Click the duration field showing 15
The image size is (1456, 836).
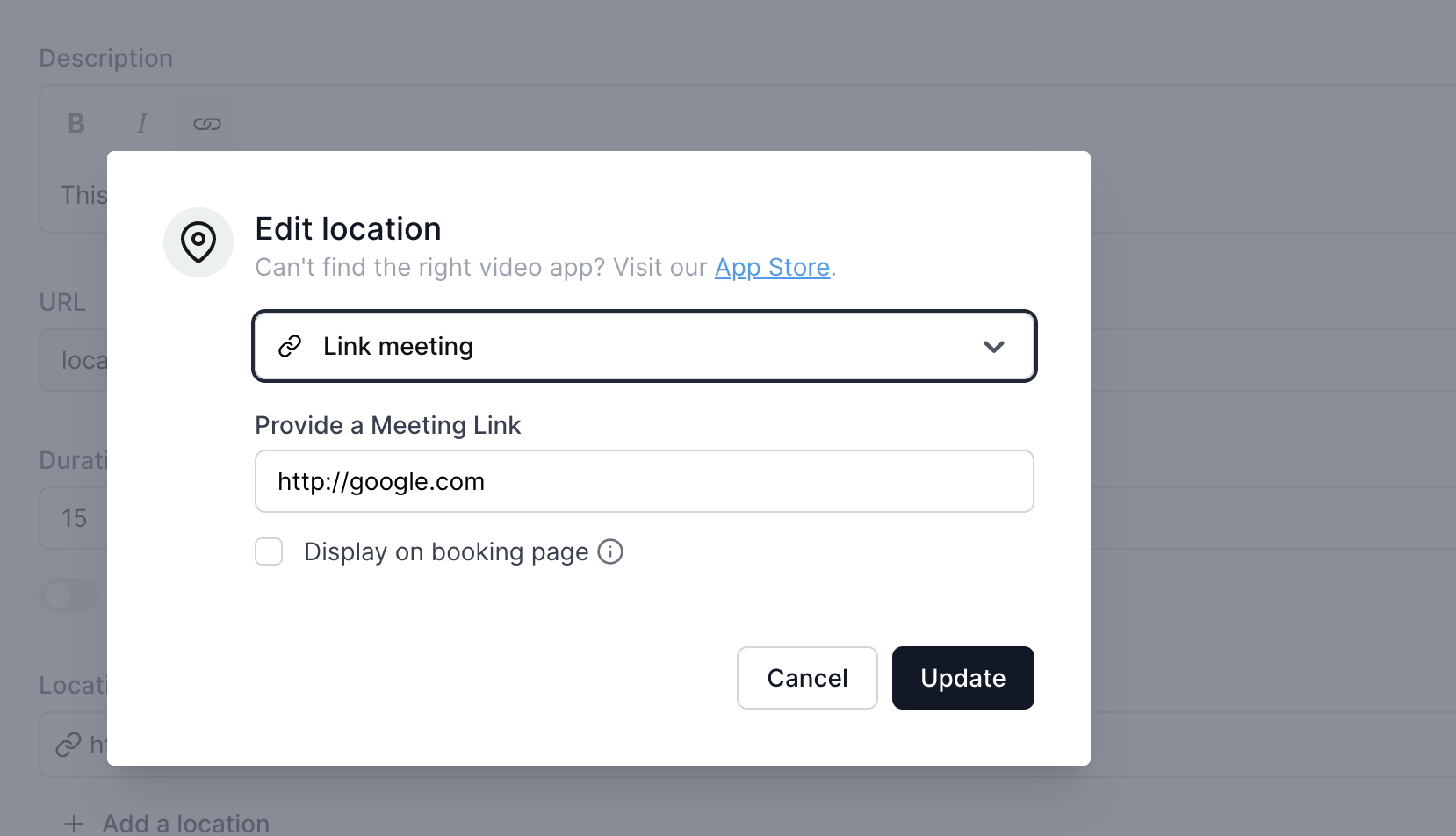pos(74,518)
